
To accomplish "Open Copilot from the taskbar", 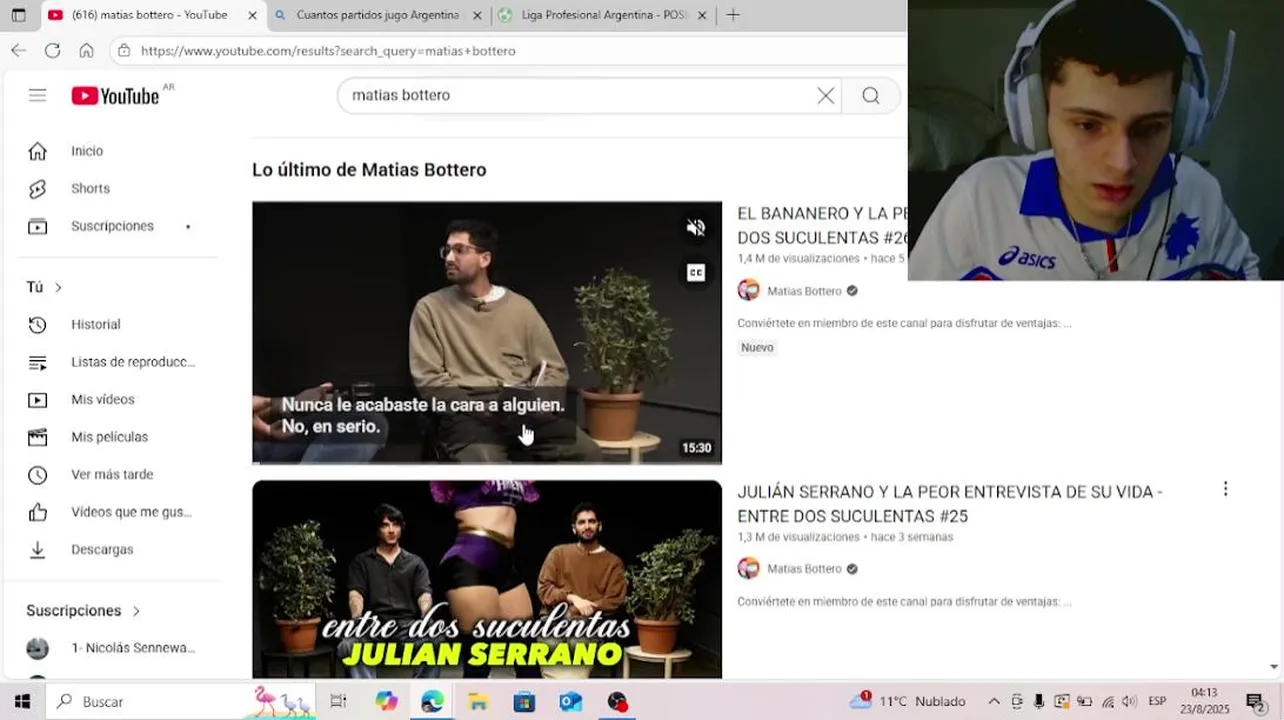I will point(386,701).
